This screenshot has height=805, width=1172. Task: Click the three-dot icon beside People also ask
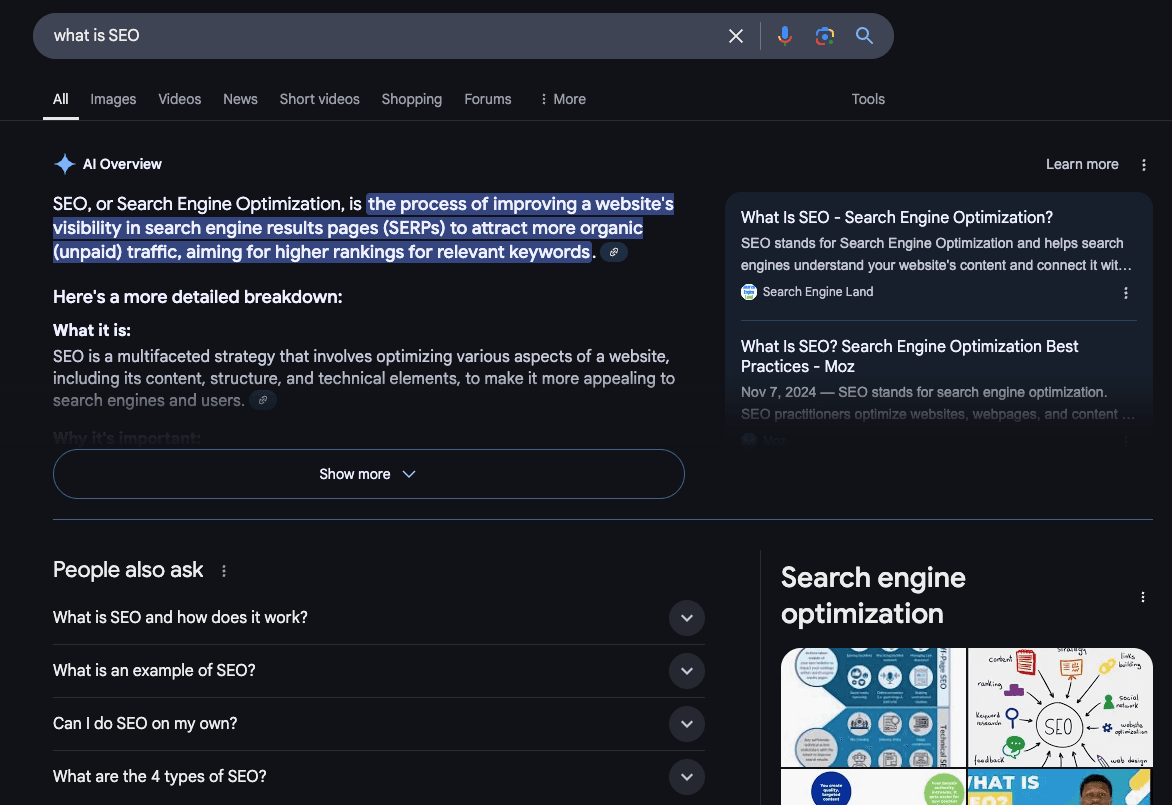coord(224,570)
